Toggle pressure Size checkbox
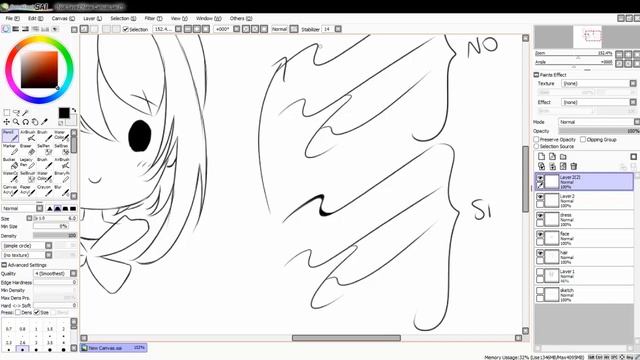This screenshot has height=360, width=640. coord(37,312)
